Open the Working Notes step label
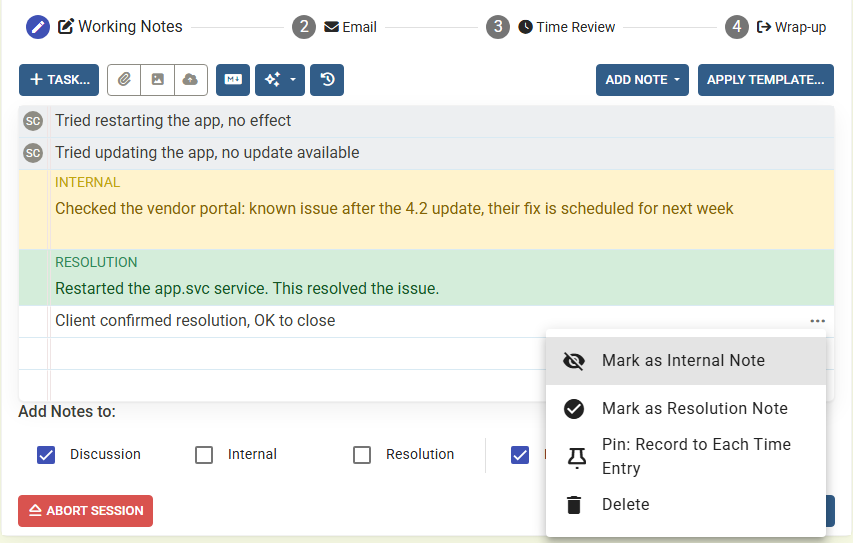 coord(120,27)
